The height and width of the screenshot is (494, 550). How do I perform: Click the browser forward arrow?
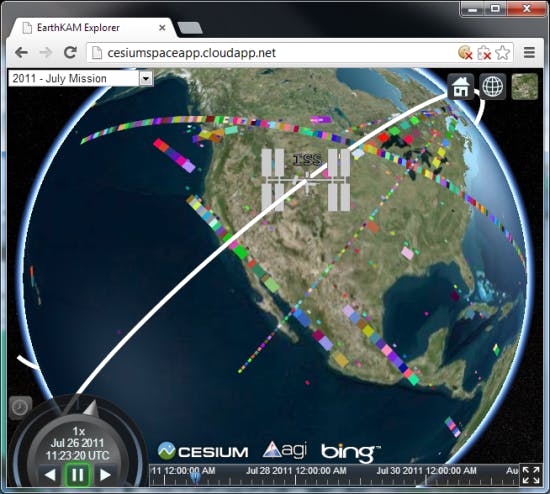pyautogui.click(x=46, y=53)
